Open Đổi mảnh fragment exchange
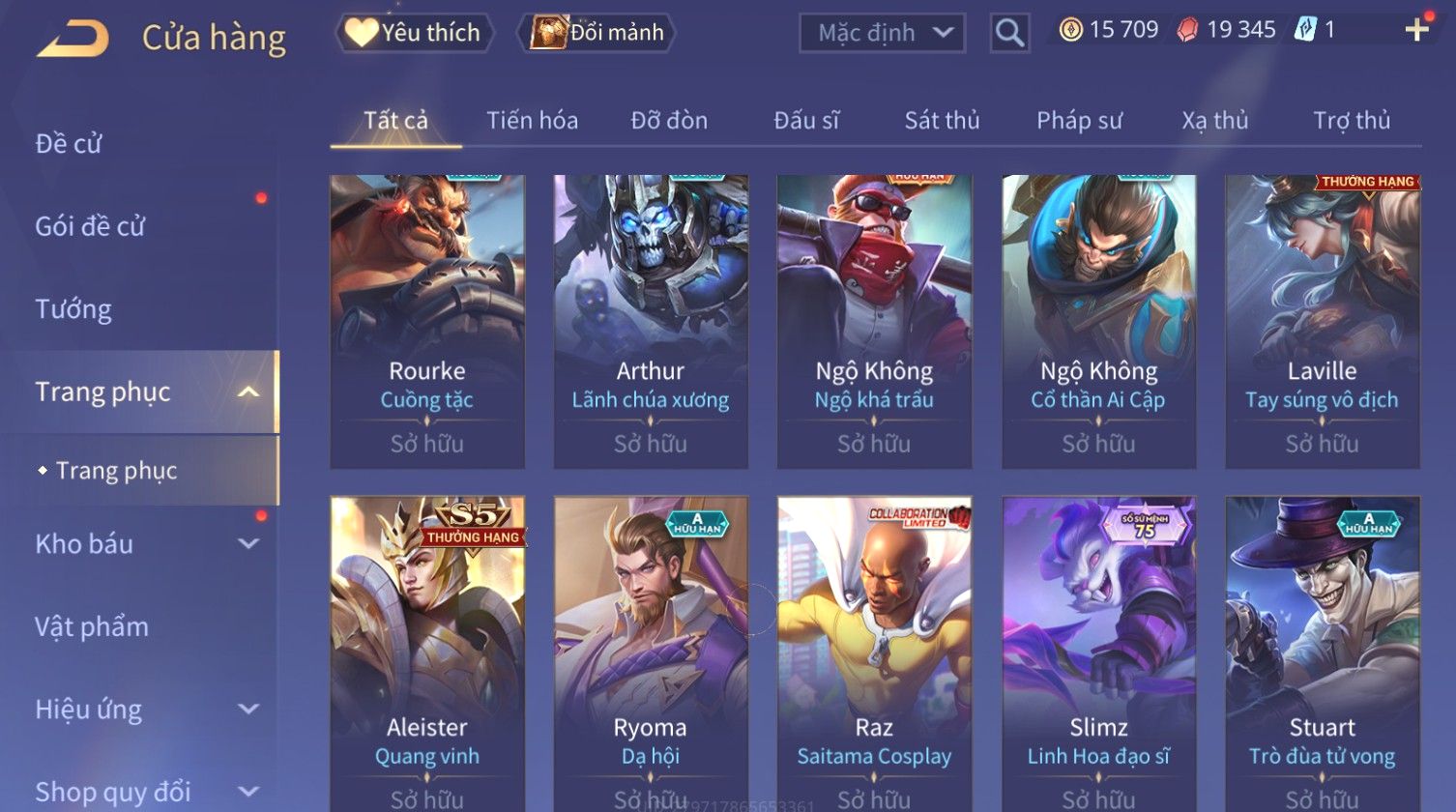 point(596,33)
